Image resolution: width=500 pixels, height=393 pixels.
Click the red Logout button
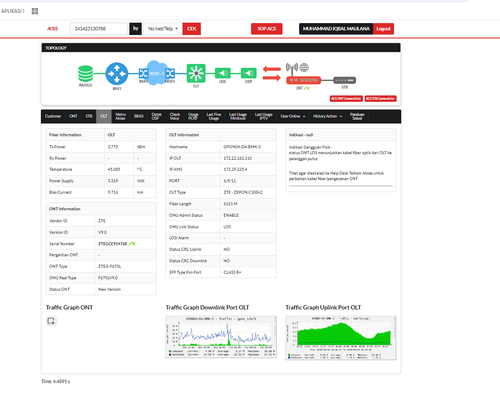click(383, 29)
